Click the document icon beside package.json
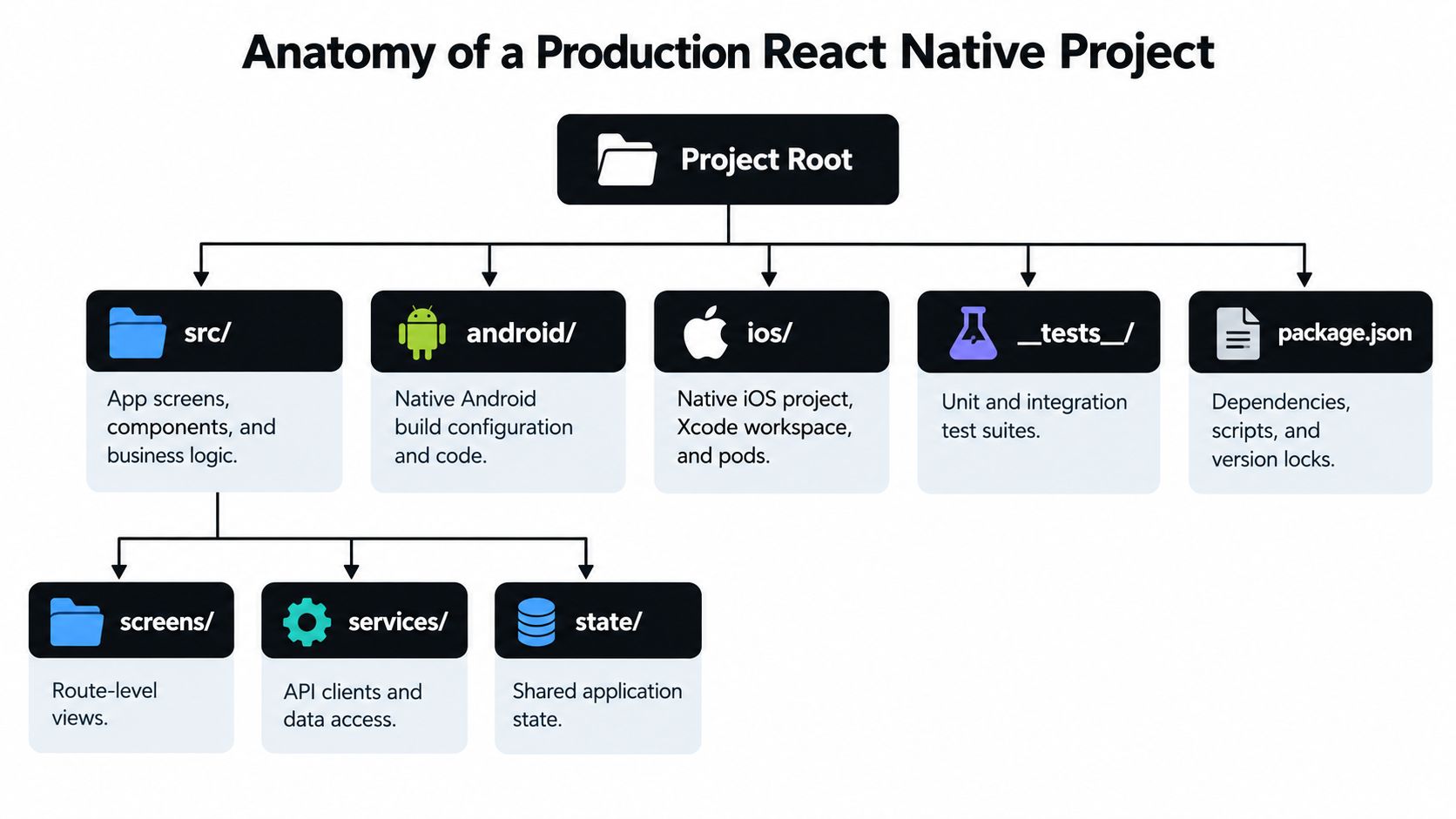This screenshot has width=1456, height=819. point(1237,333)
